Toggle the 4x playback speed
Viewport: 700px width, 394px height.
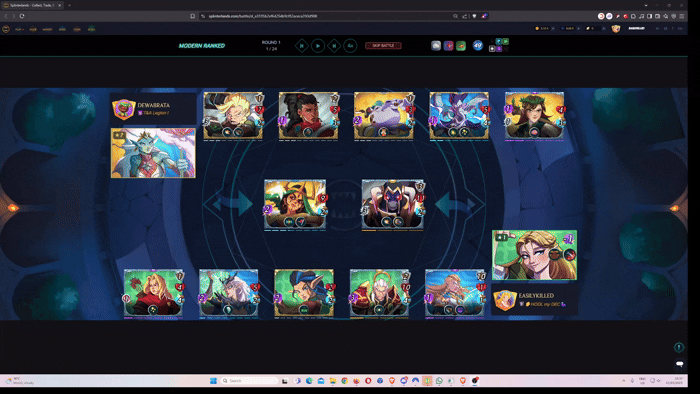(350, 46)
